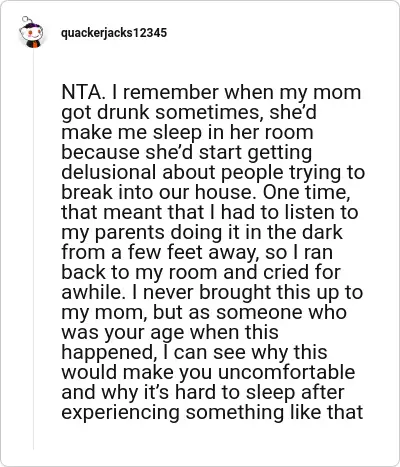Image resolution: width=400 pixels, height=467 pixels.
Task: Click the line "make me sleep in her room"
Action: coord(187,132)
